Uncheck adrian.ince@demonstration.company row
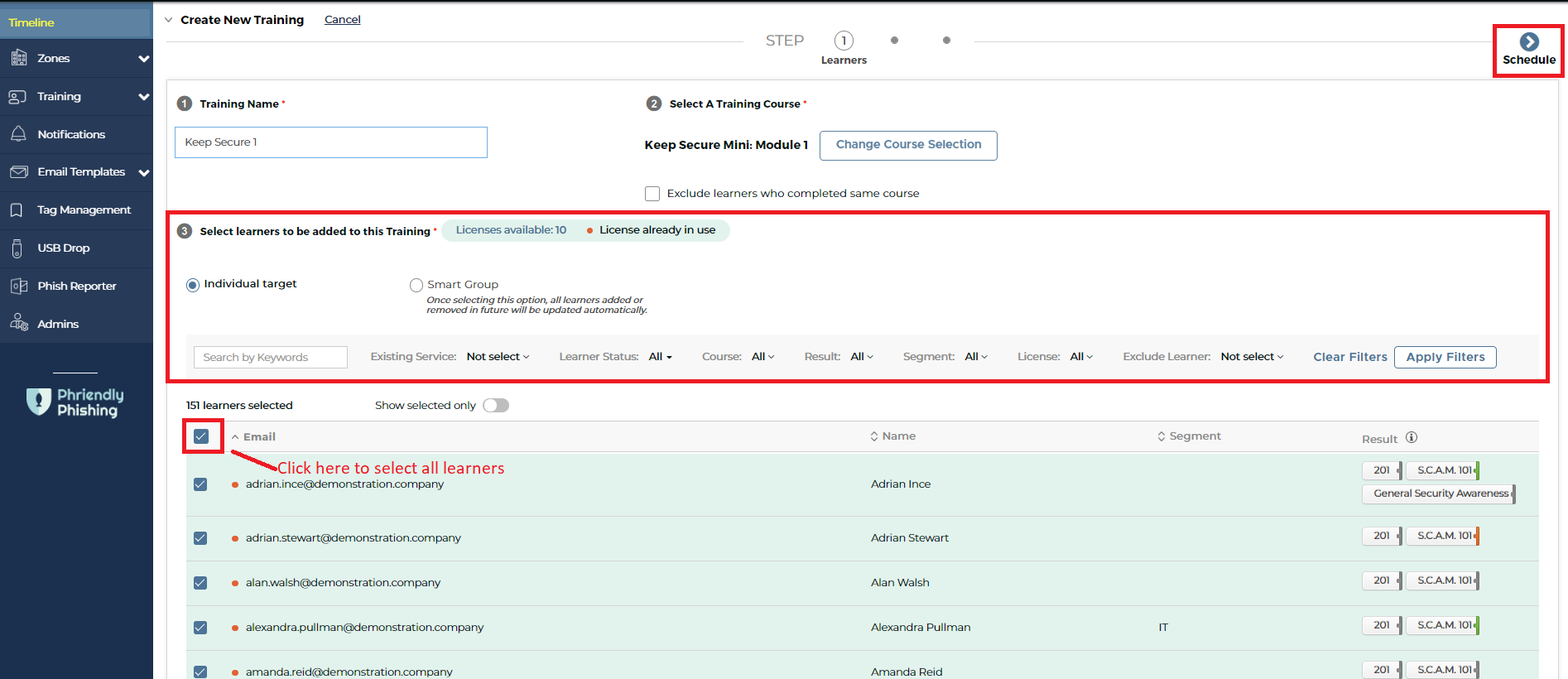The height and width of the screenshot is (679, 1568). [x=200, y=484]
